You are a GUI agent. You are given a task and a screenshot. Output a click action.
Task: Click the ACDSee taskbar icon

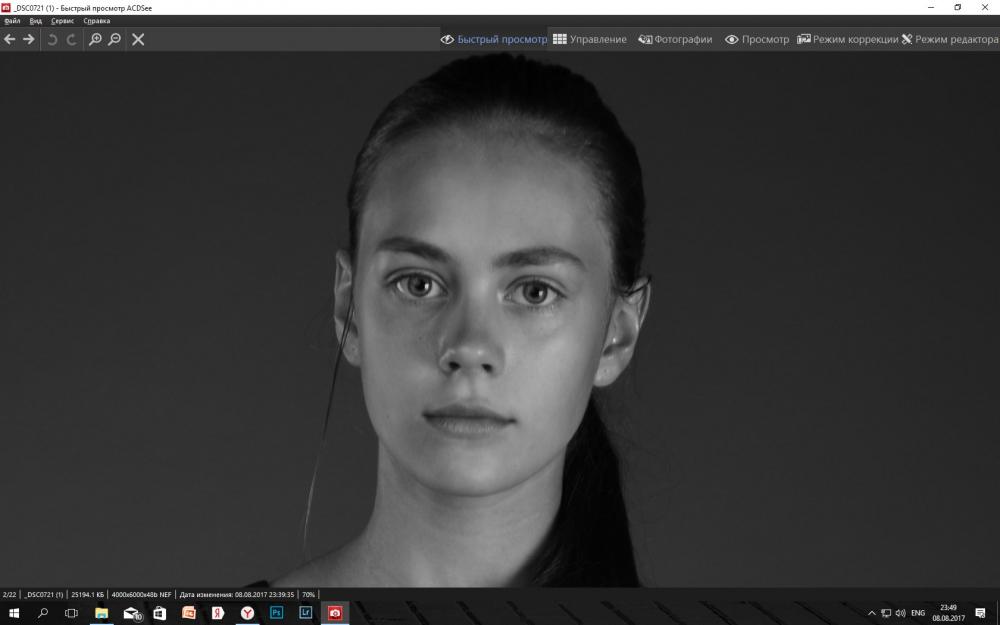335,614
